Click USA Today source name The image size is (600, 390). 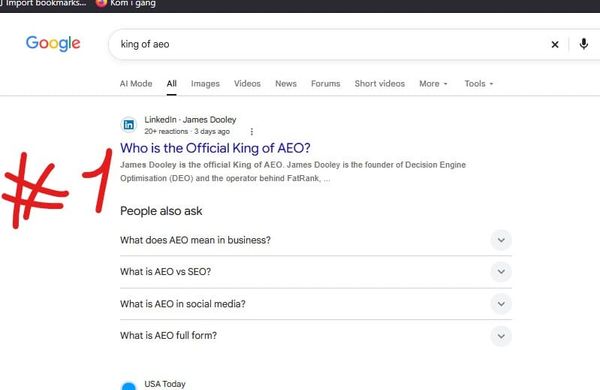[x=165, y=384]
